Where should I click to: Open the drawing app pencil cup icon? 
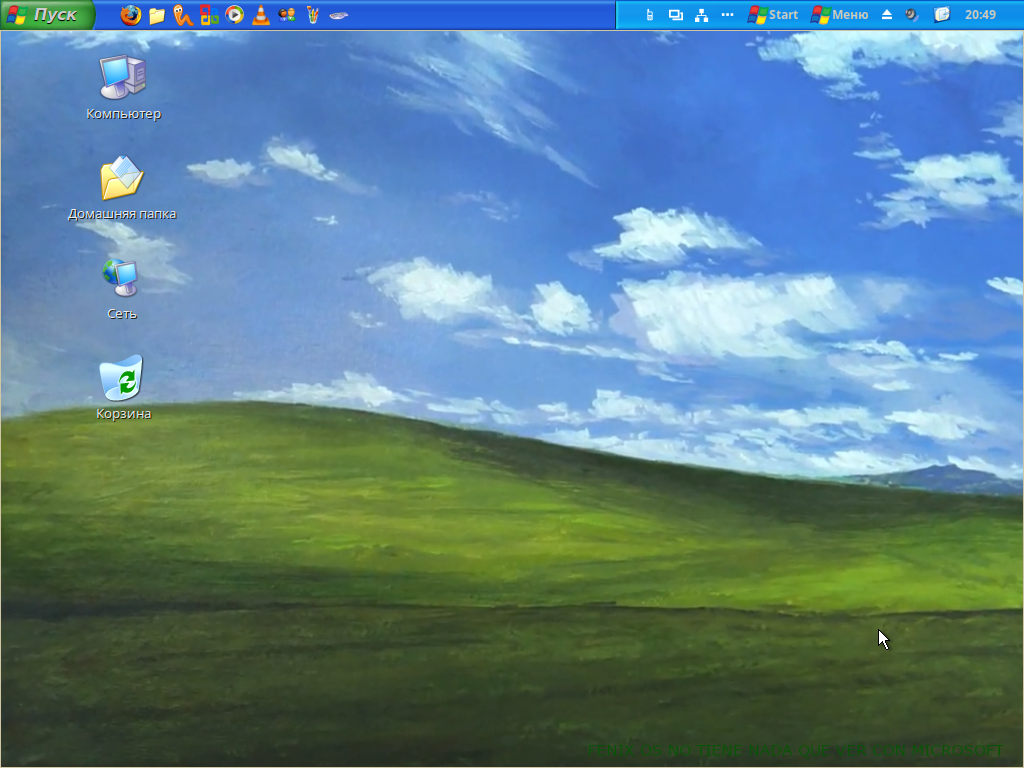click(313, 15)
